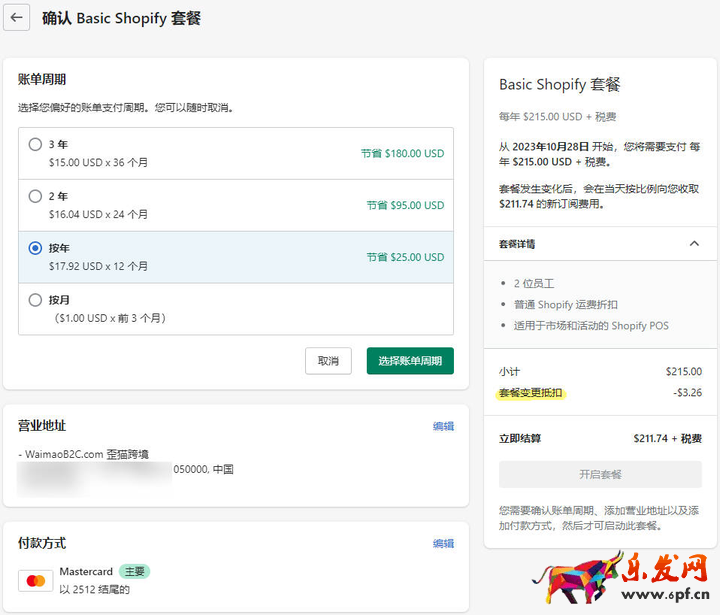Click the -$3.26 credit amount

(x=687, y=393)
